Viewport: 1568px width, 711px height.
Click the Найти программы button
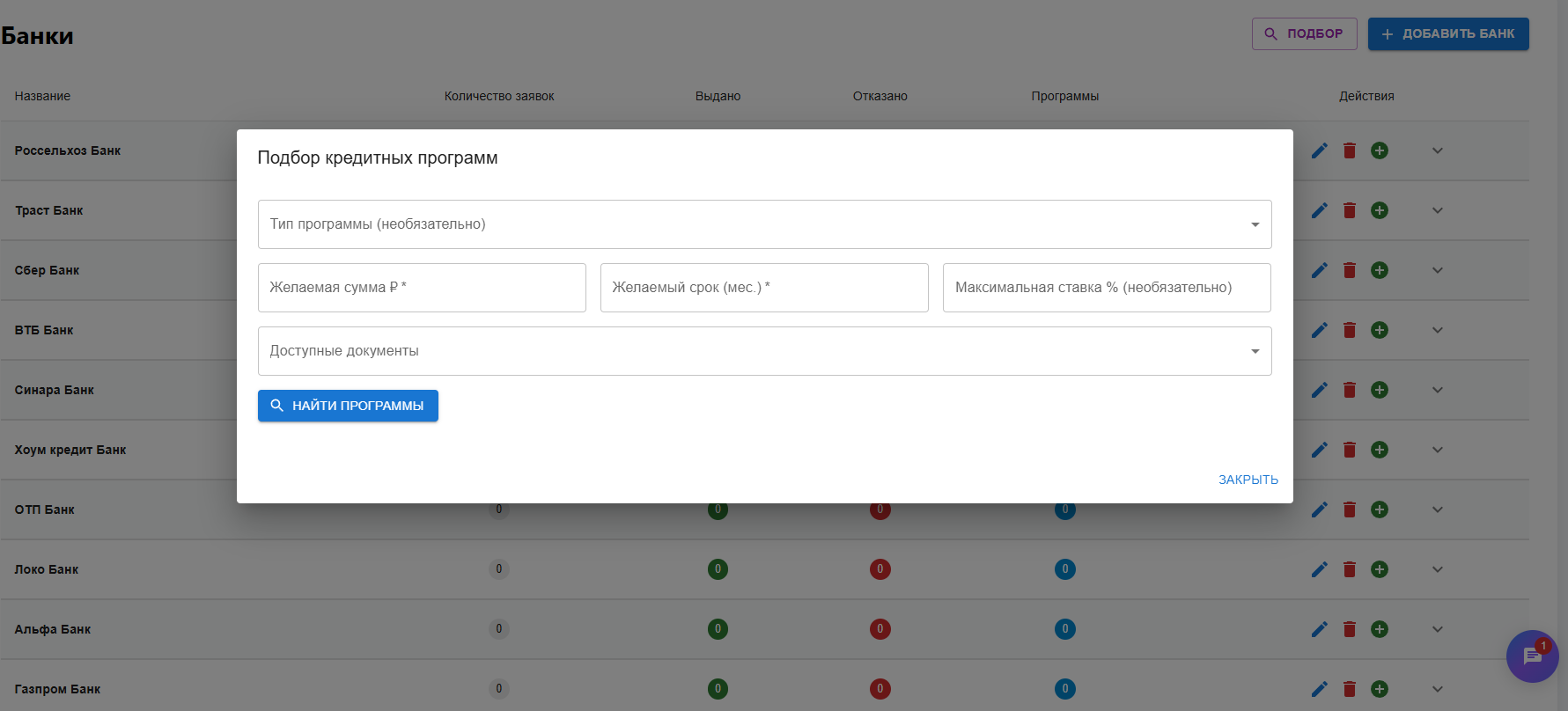(348, 406)
